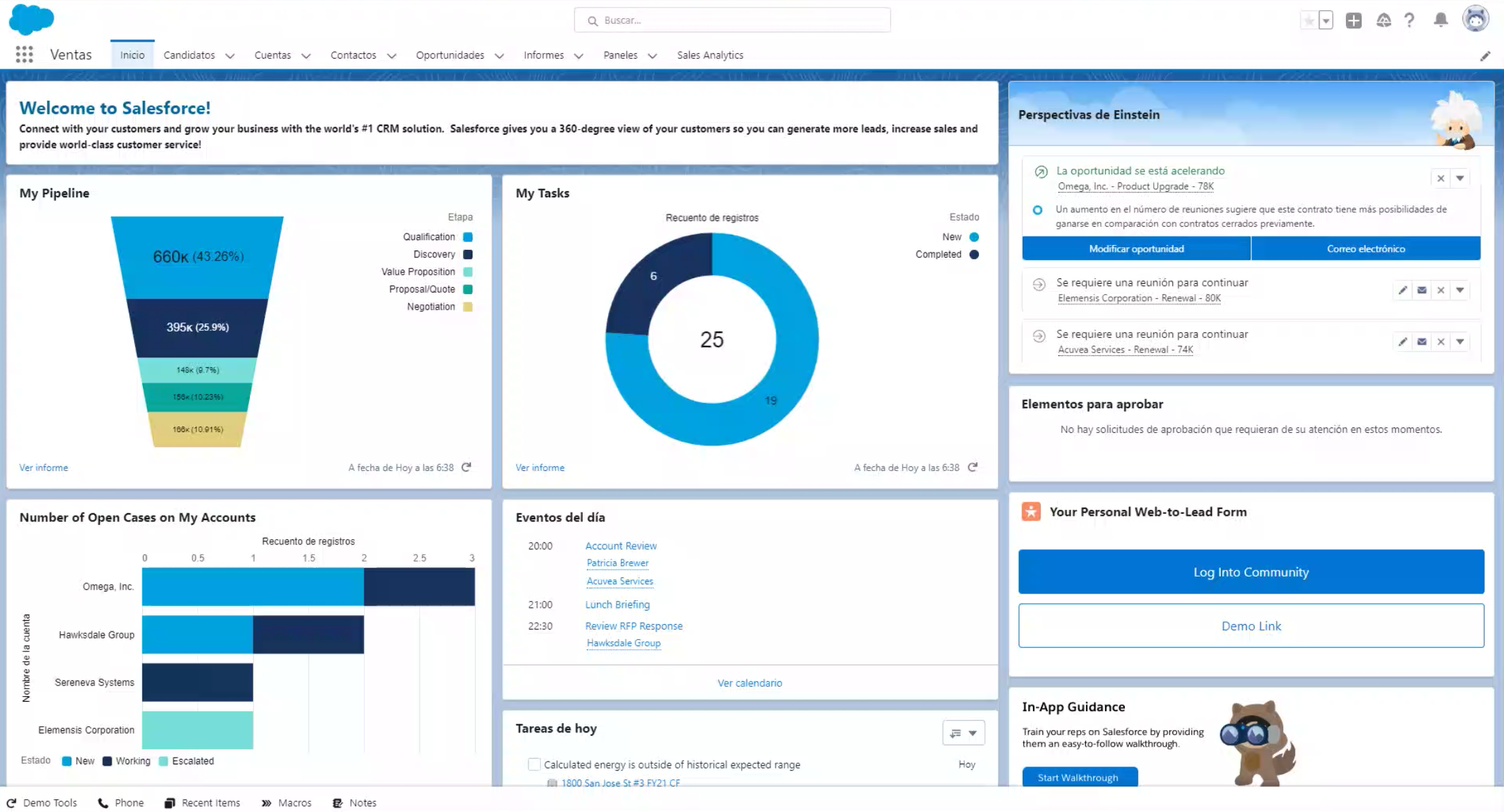The height and width of the screenshot is (812, 1504).
Task: Select the Omega insight radio indicator
Action: (1038, 210)
